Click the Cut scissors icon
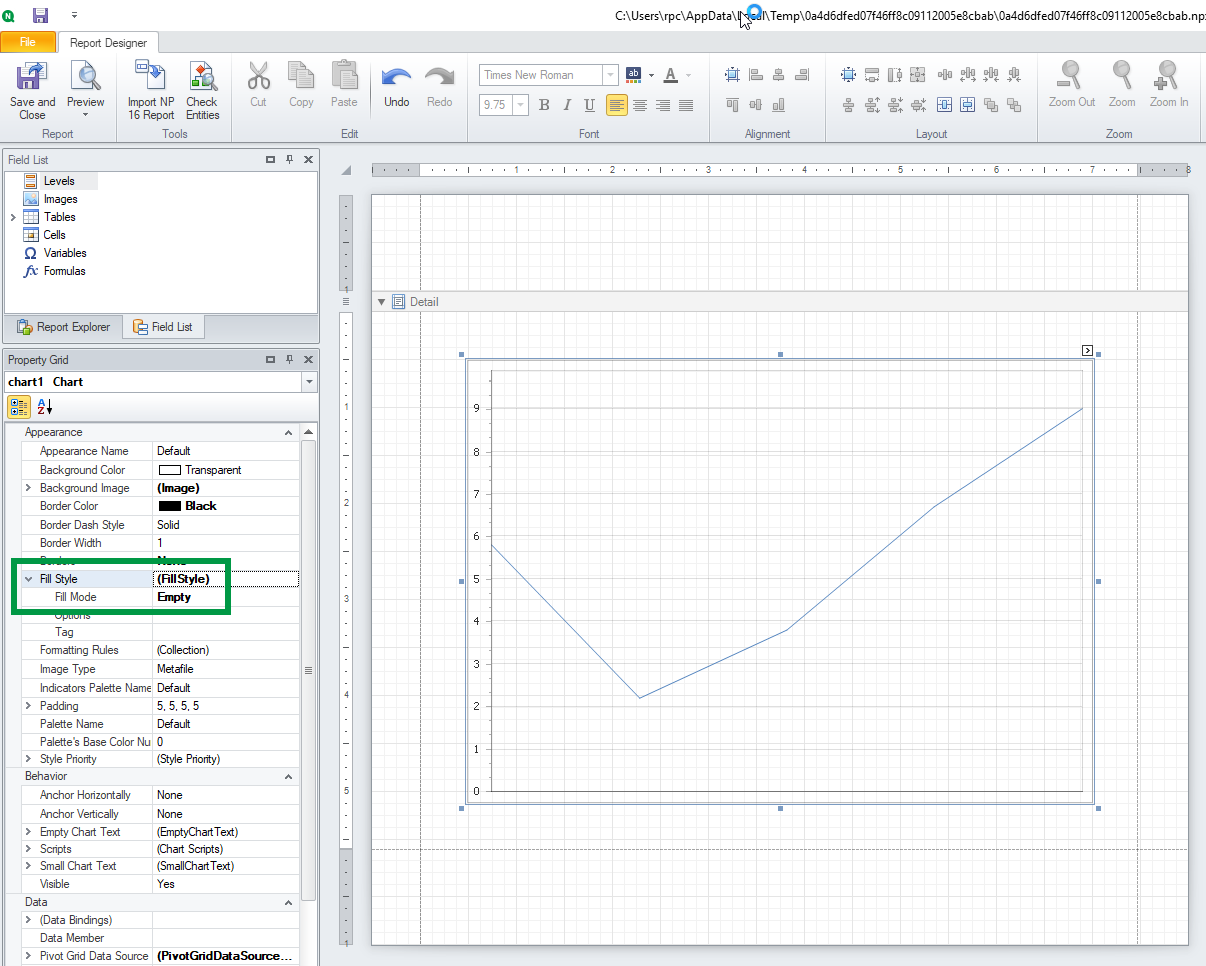This screenshot has height=966, width=1206. tap(258, 77)
